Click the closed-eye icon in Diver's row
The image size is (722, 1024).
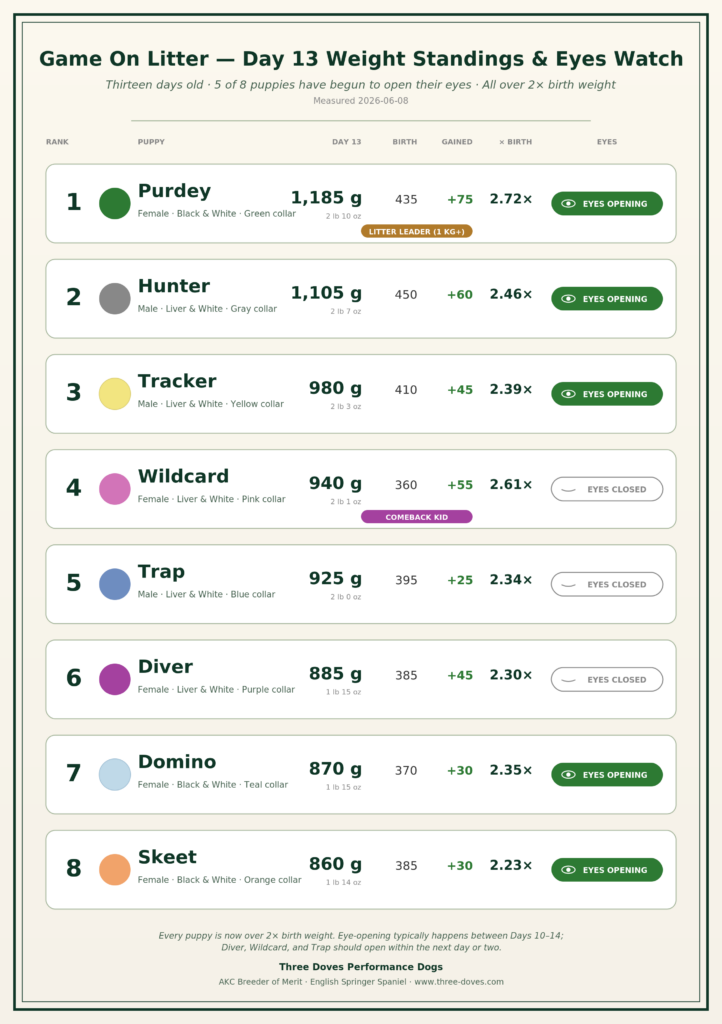[569, 680]
